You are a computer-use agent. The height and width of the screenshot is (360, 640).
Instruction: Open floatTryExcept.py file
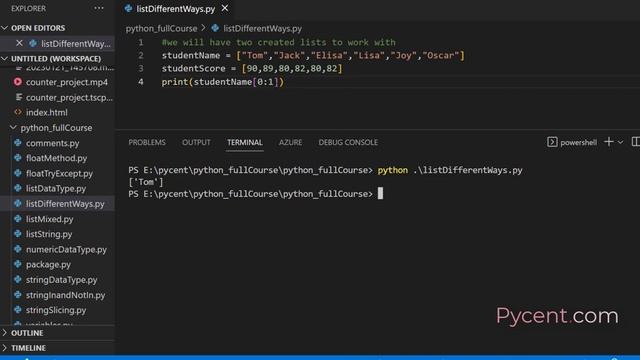[59, 173]
